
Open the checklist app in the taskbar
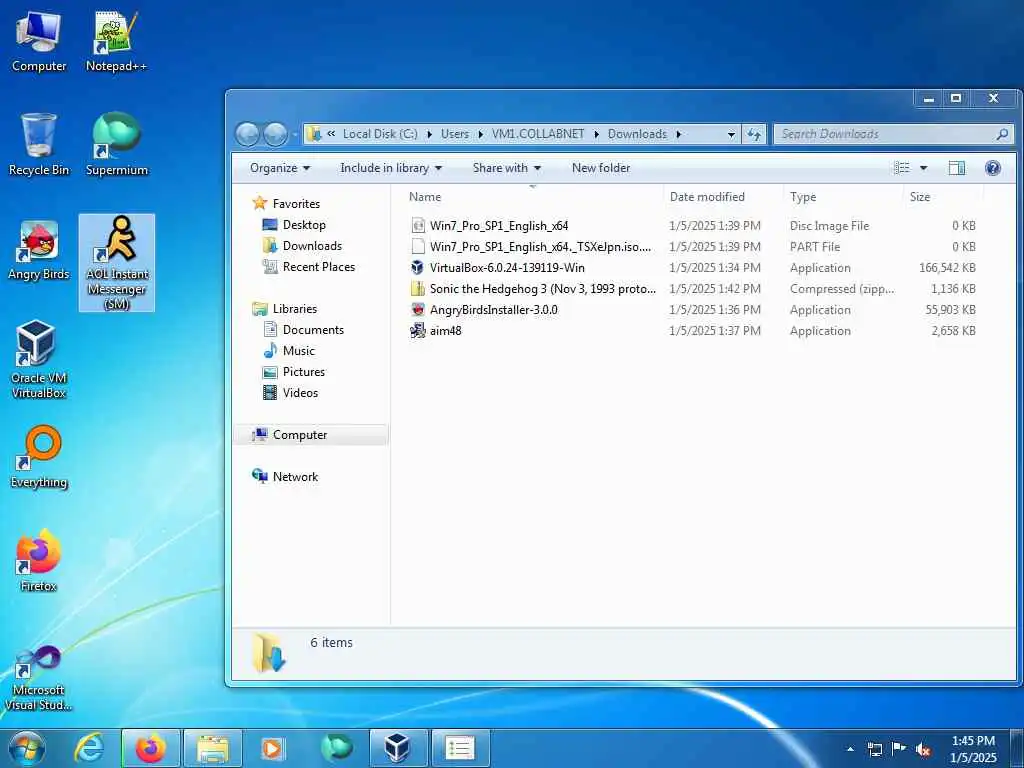pyautogui.click(x=460, y=748)
